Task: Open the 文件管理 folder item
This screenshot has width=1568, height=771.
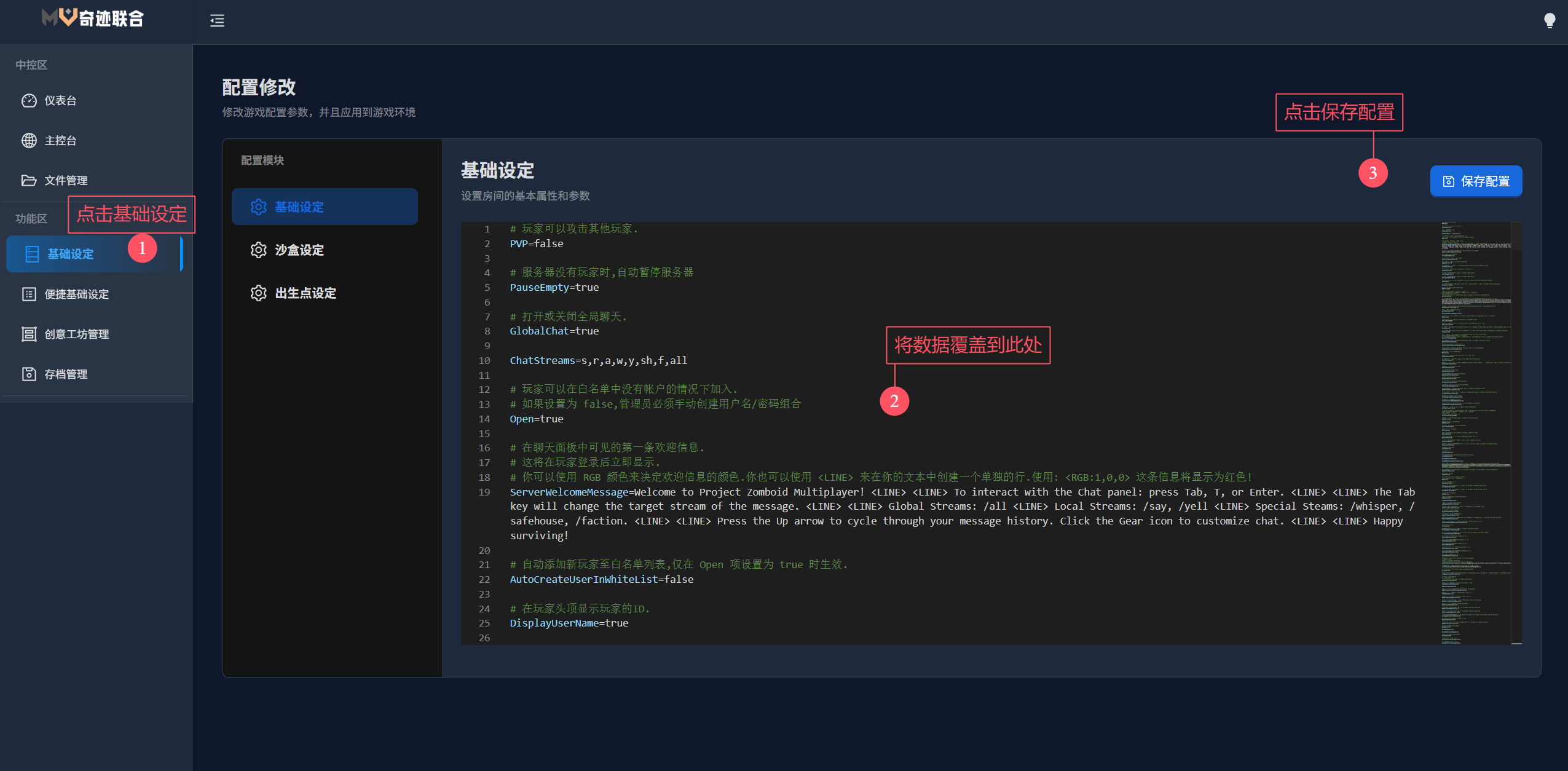Action: point(65,181)
